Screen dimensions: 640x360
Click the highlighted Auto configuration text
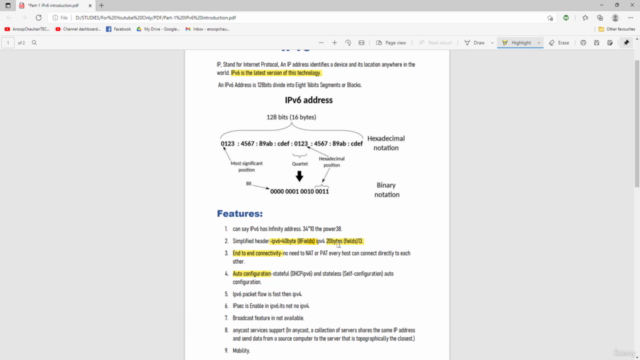click(252, 273)
